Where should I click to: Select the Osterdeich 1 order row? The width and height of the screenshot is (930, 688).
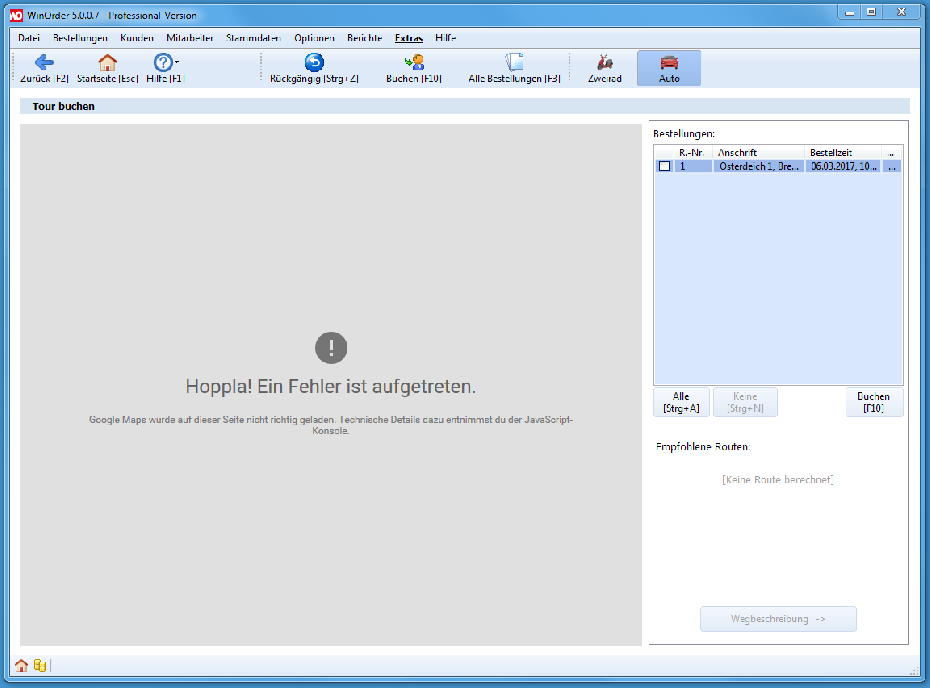pyautogui.click(x=759, y=167)
